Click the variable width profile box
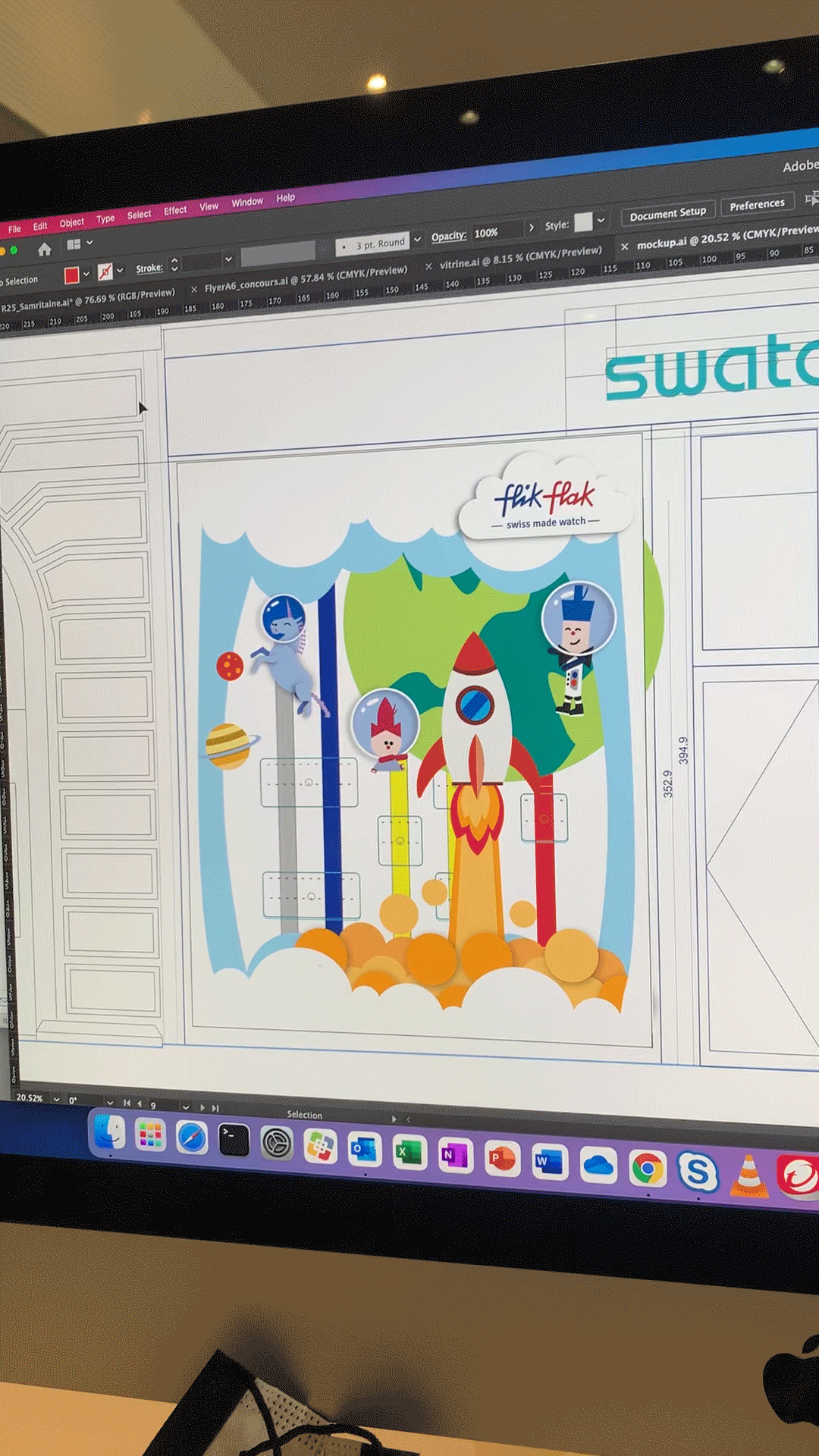This screenshot has height=1456, width=819. 278,252
